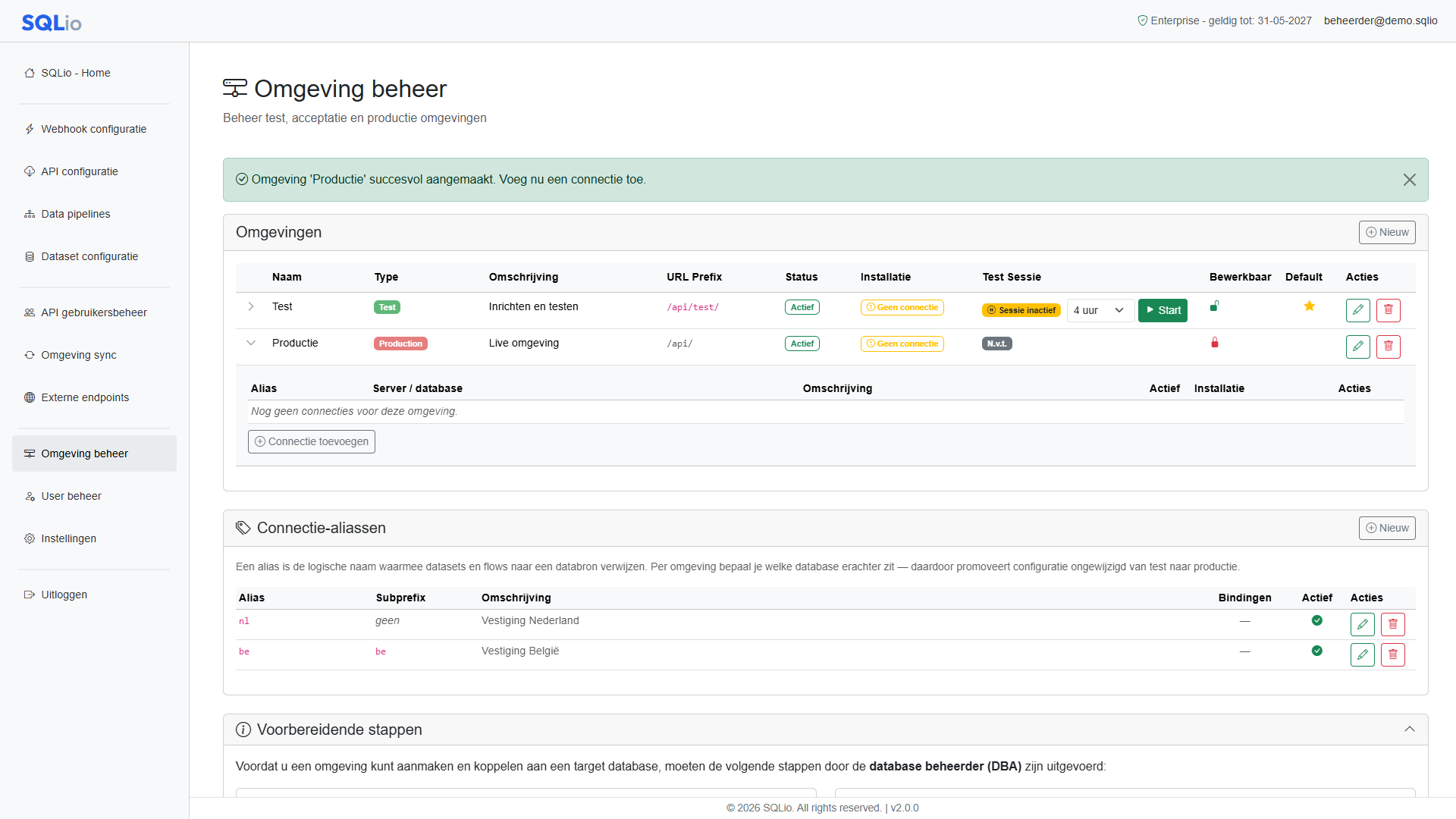Click Uitloggen to sign out
Image resolution: width=1456 pixels, height=819 pixels.
coord(94,595)
